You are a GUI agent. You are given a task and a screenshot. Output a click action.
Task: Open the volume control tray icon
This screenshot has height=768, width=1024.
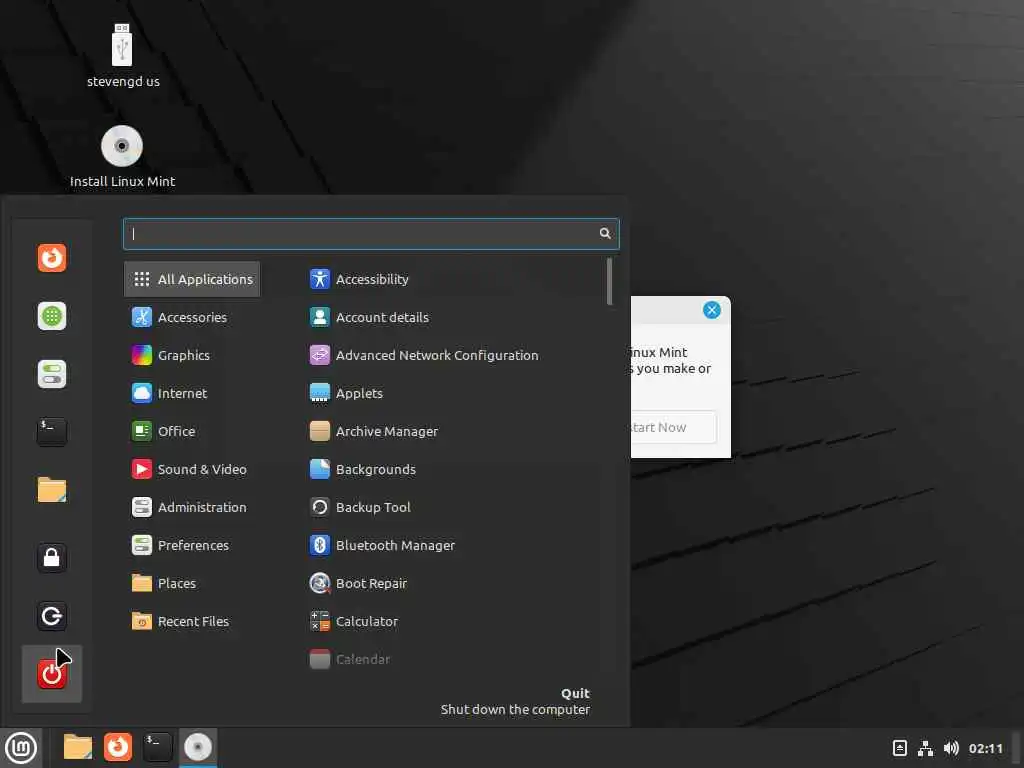tap(951, 748)
